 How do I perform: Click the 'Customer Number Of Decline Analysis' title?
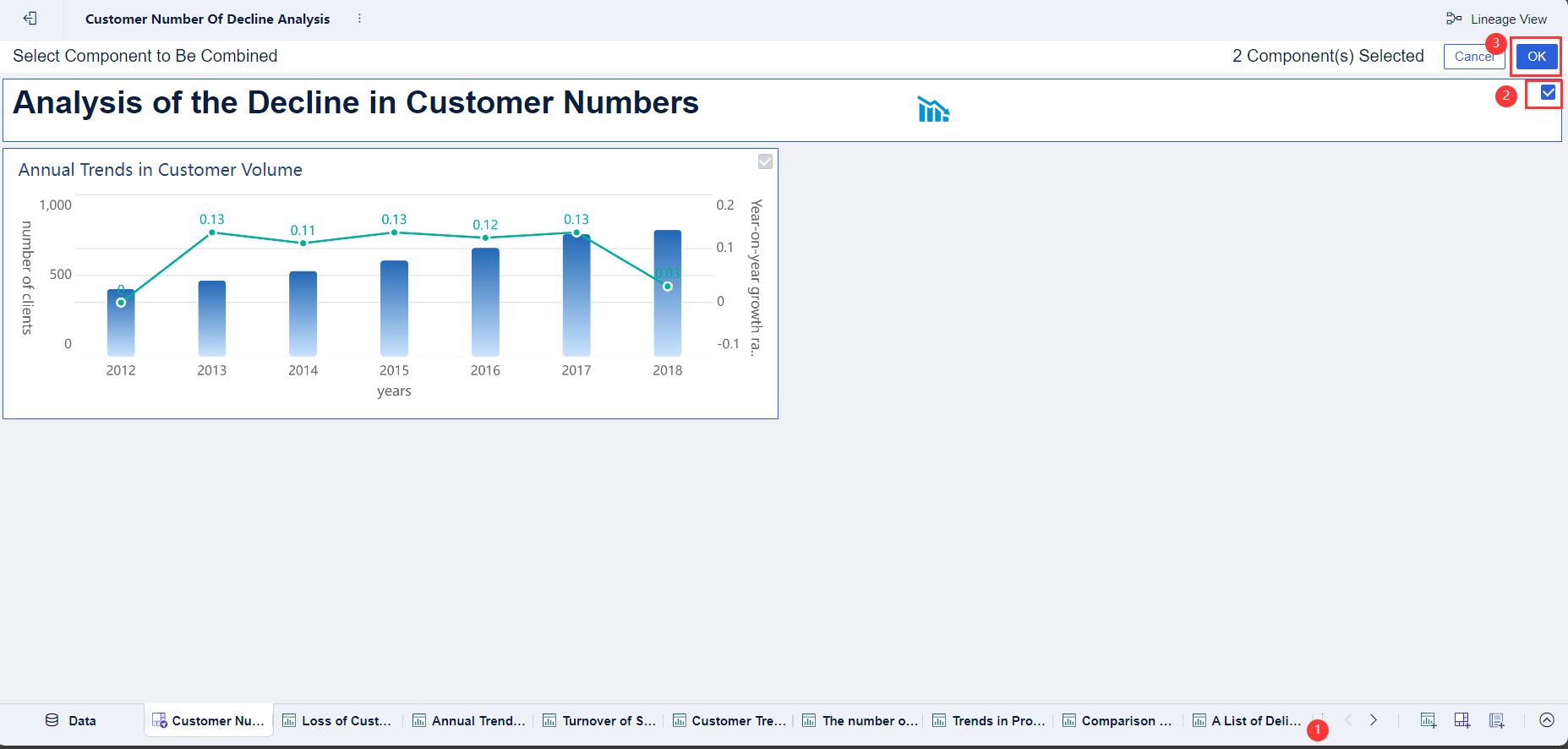click(208, 19)
